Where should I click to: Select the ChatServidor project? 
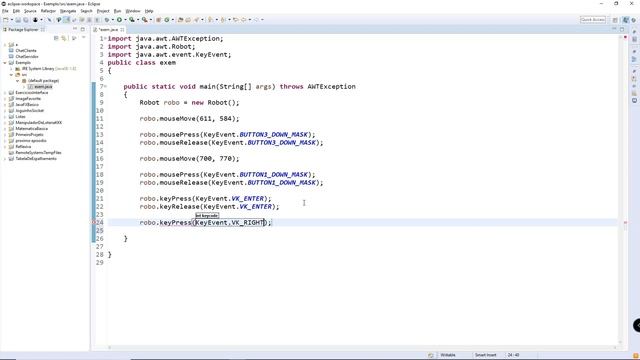pos(27,57)
